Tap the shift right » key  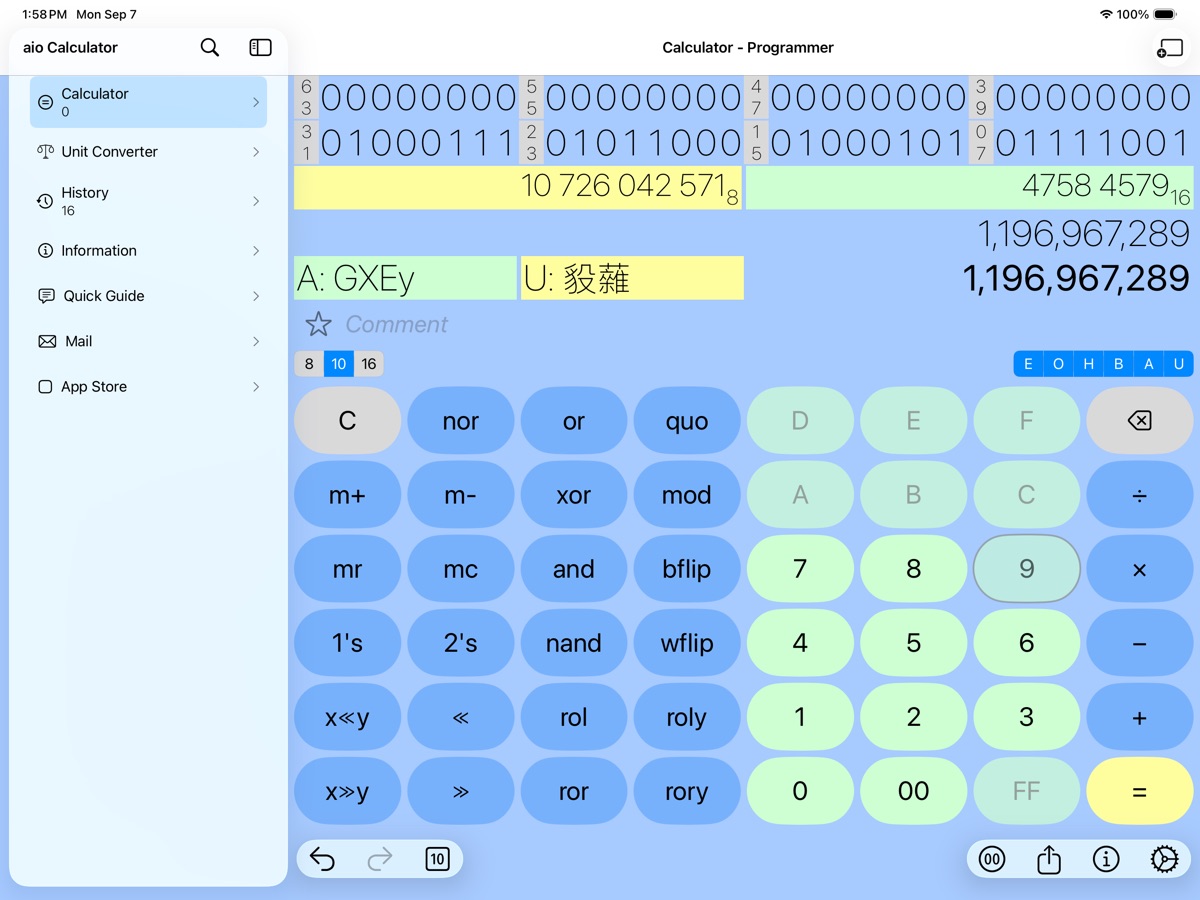point(460,791)
